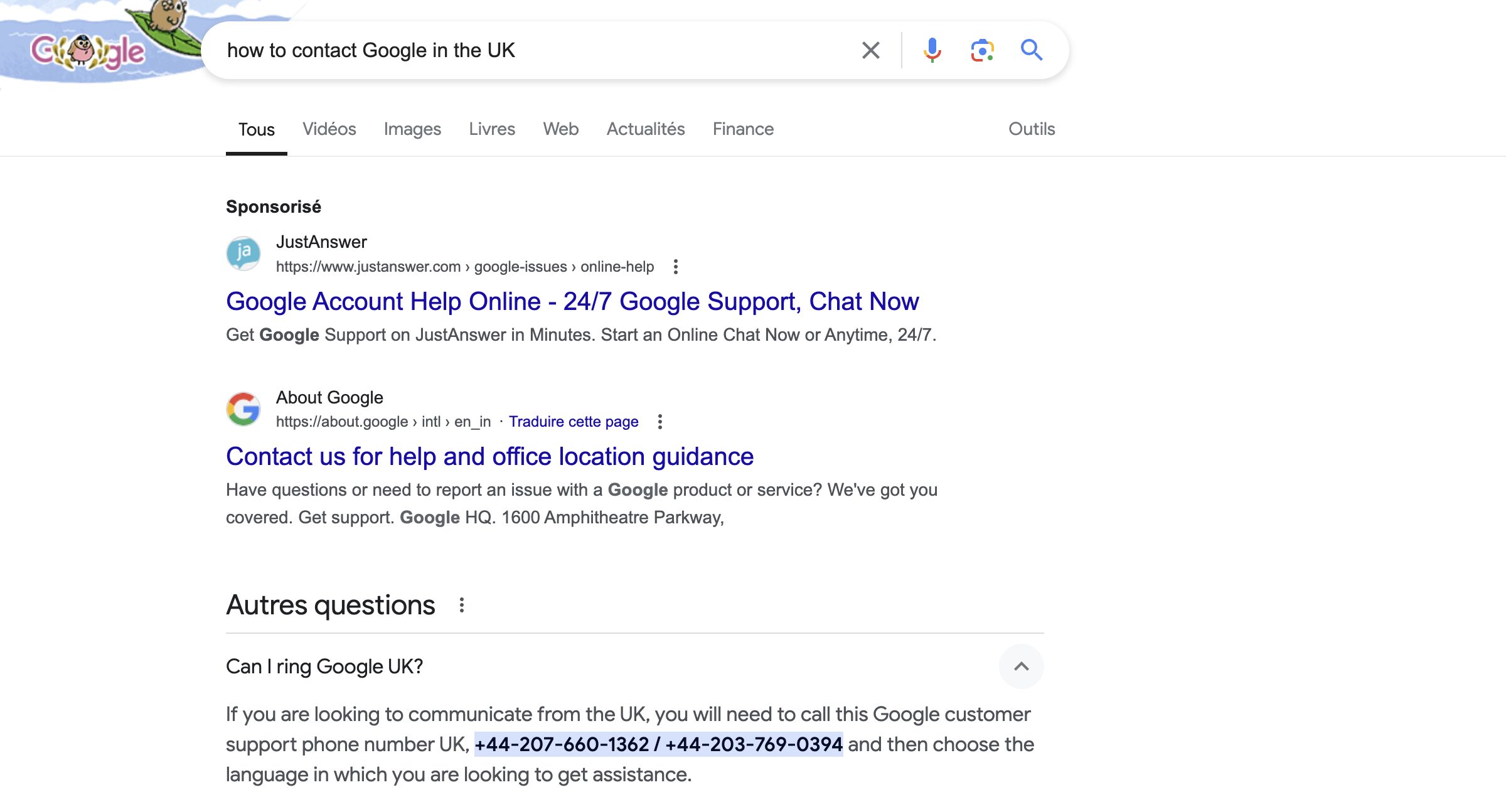Start voice search with microphone icon
Viewport: 1506px width, 812px height.
point(932,50)
